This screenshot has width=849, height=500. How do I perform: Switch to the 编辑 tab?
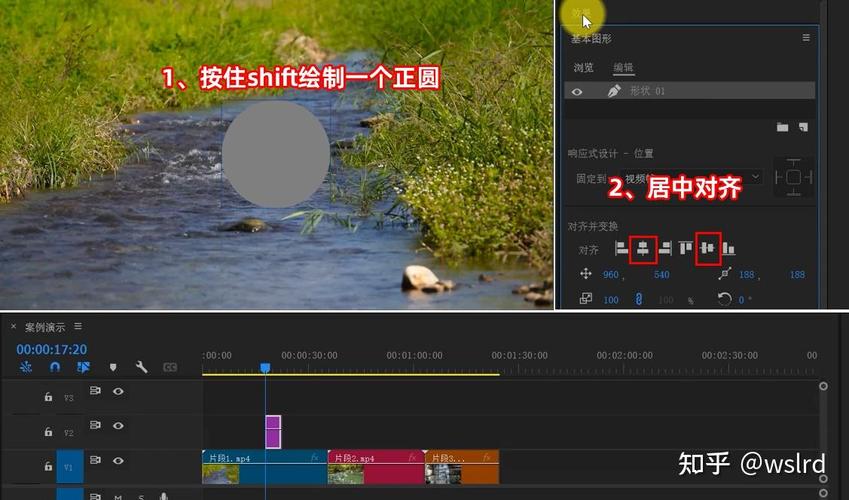[623, 68]
